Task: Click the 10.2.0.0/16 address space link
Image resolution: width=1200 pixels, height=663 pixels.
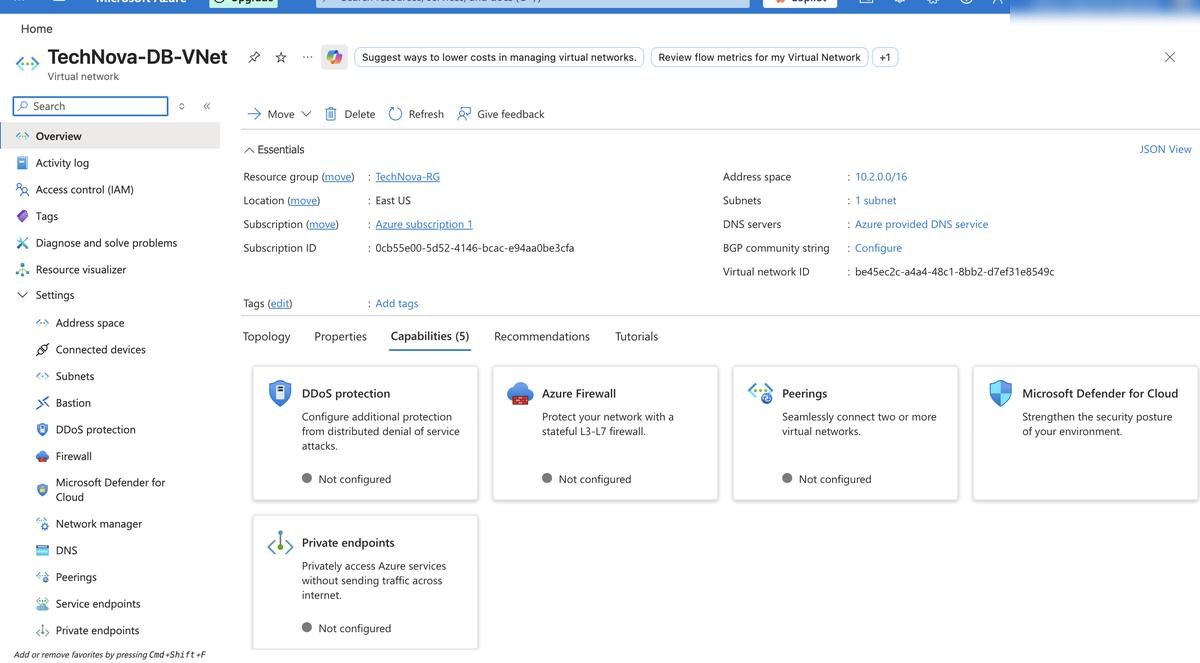Action: coord(881,177)
